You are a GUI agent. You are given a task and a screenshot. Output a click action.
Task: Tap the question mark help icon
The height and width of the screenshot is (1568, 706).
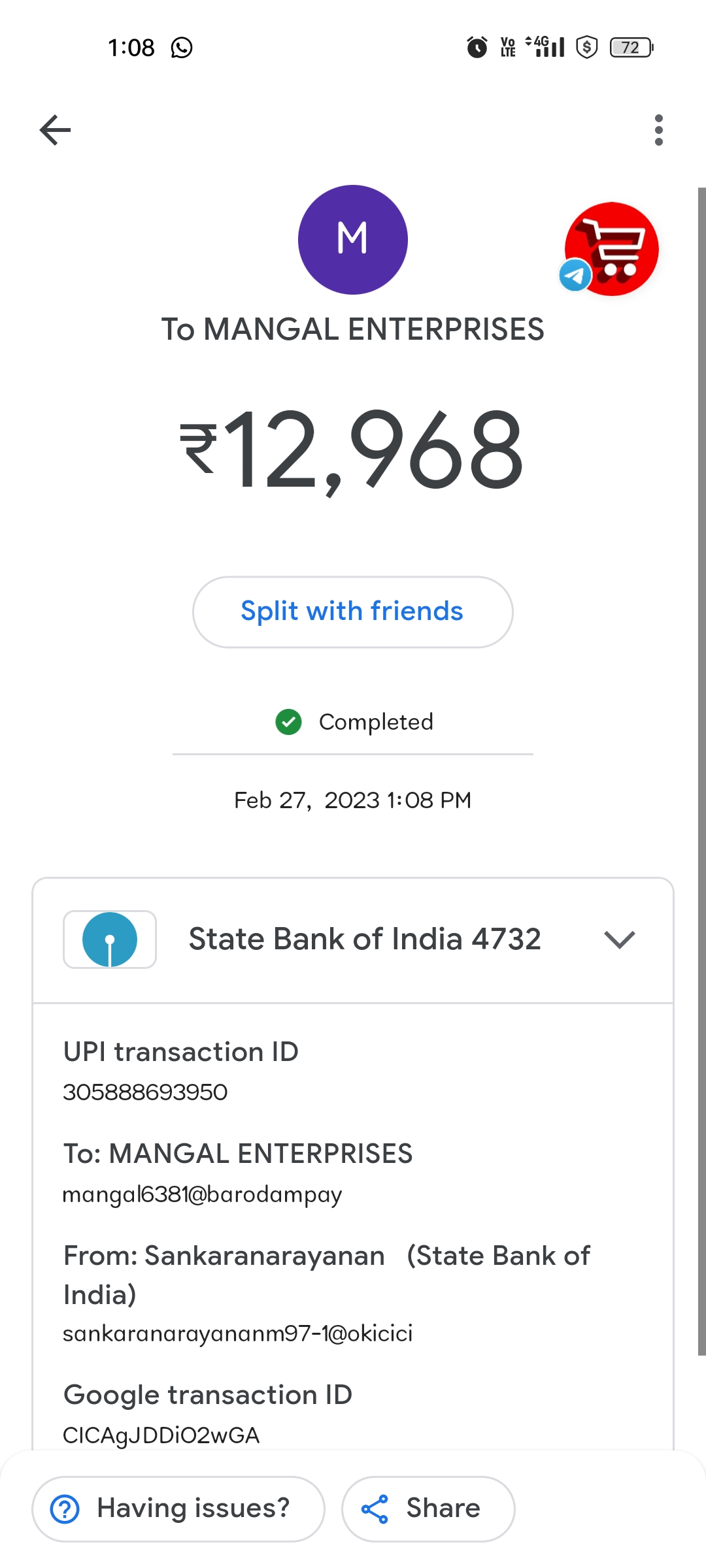click(x=65, y=1509)
